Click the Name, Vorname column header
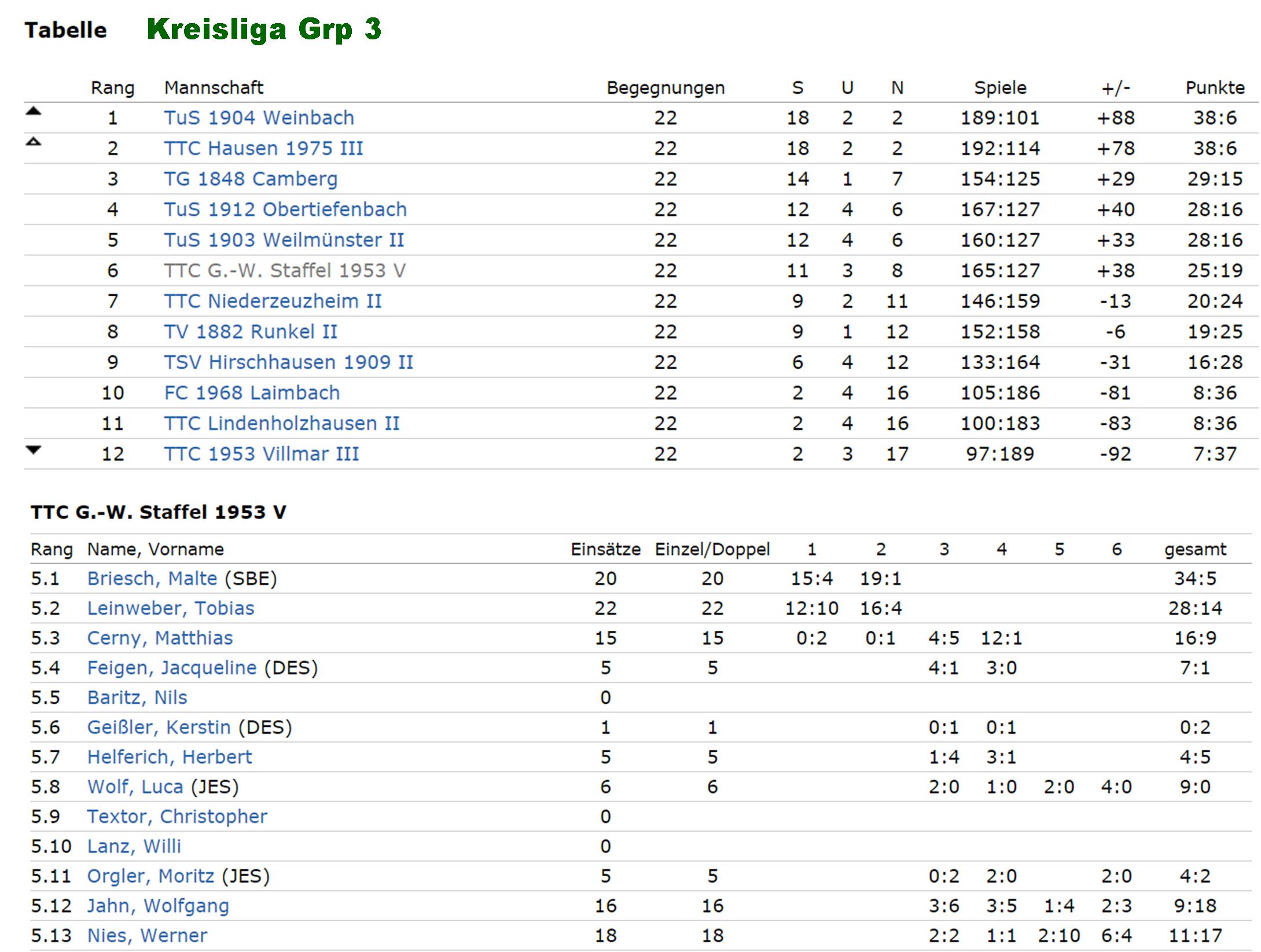 click(x=155, y=550)
